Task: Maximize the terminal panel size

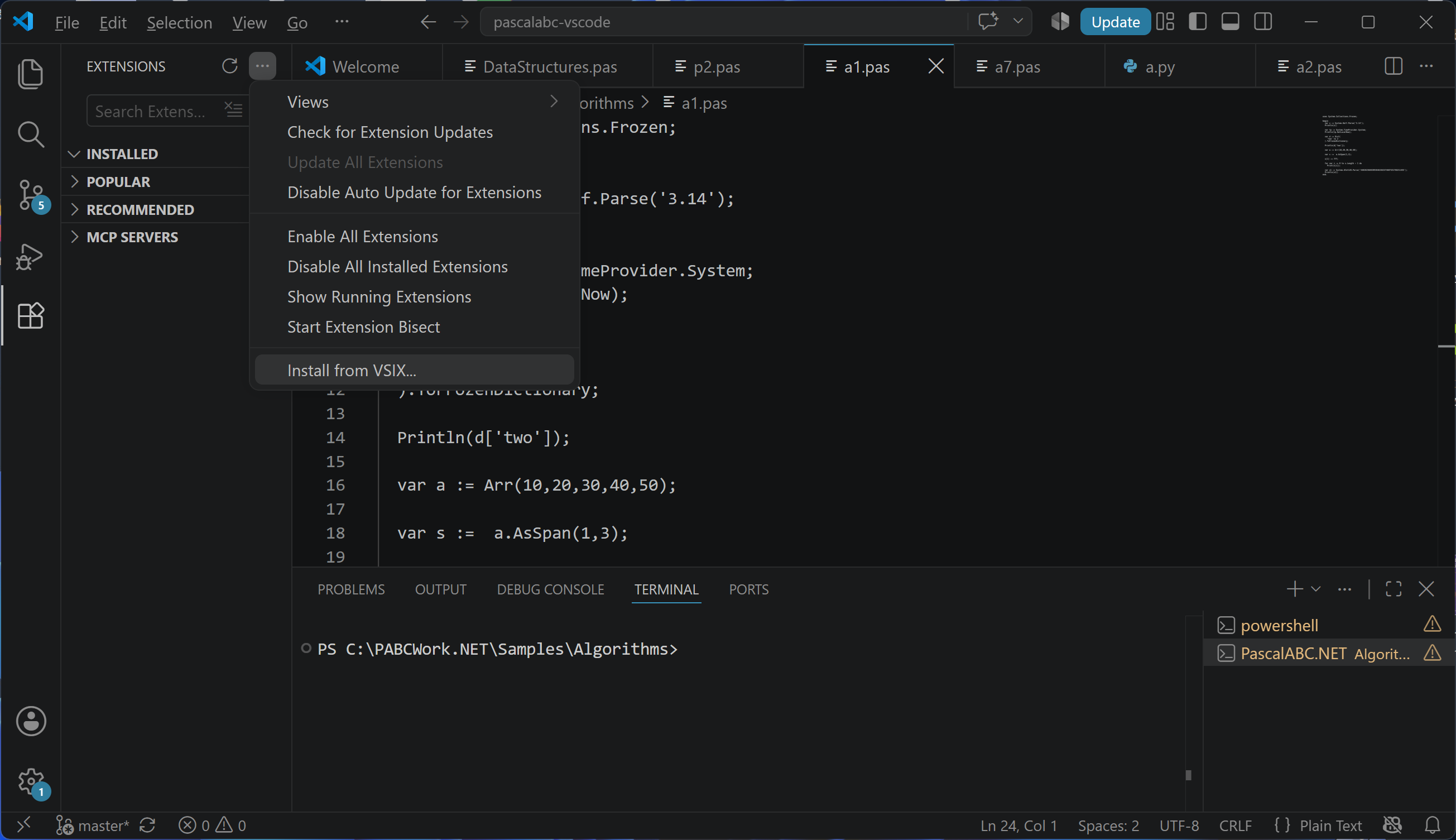Action: coord(1393,589)
